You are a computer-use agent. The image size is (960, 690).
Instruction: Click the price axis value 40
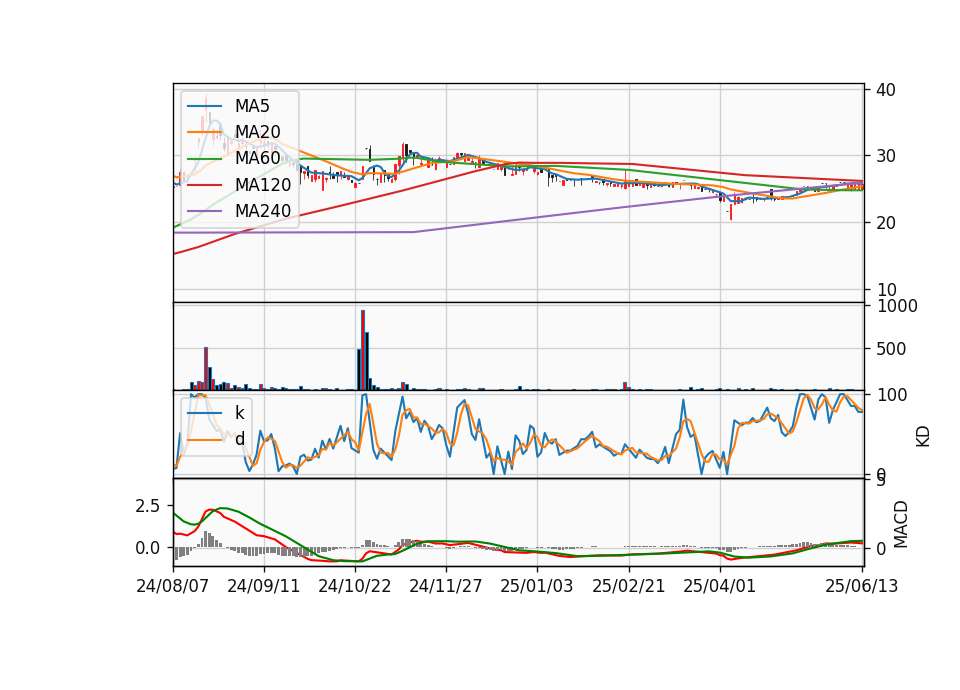pyautogui.click(x=886, y=89)
